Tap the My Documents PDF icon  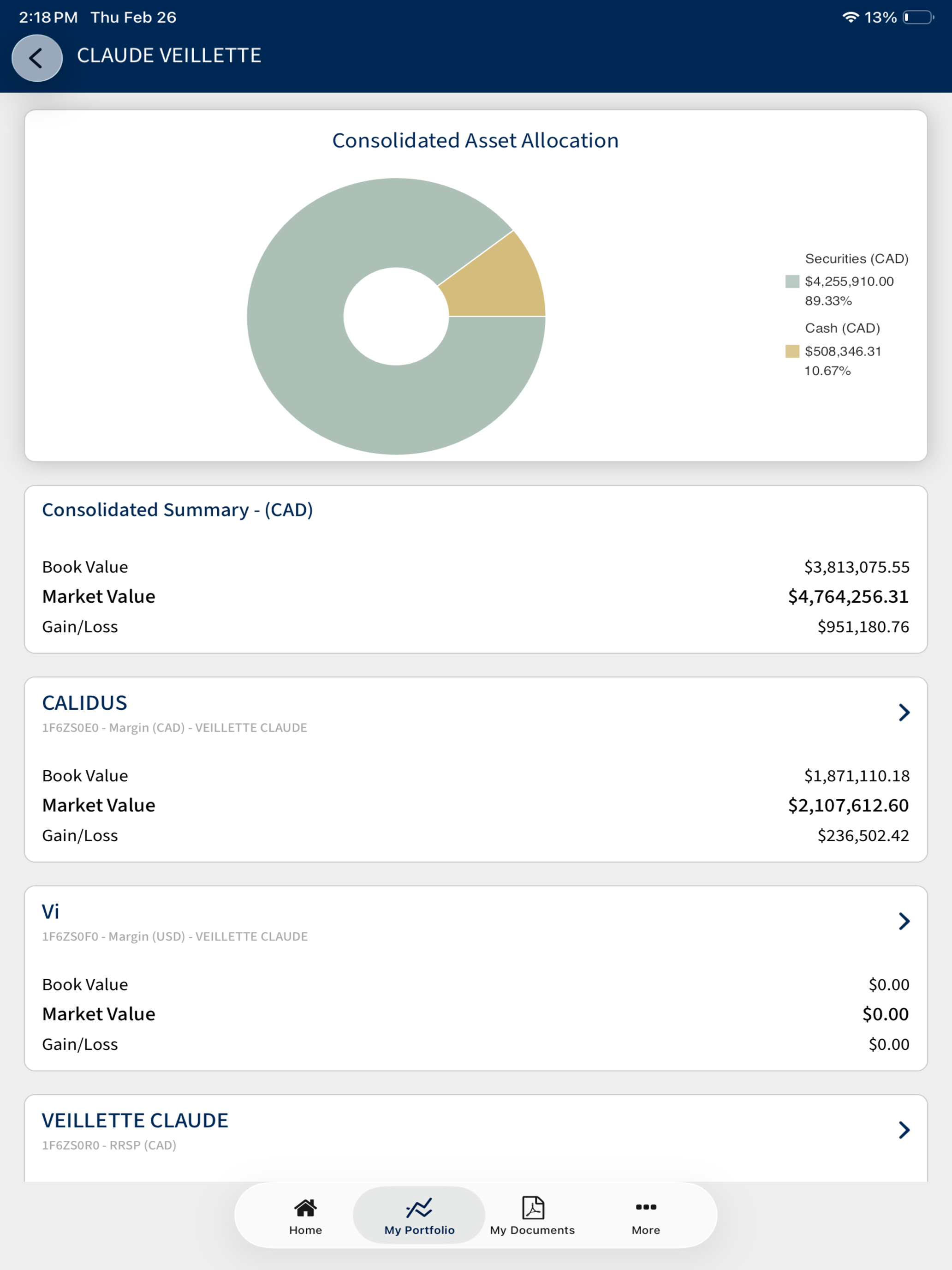click(533, 1207)
